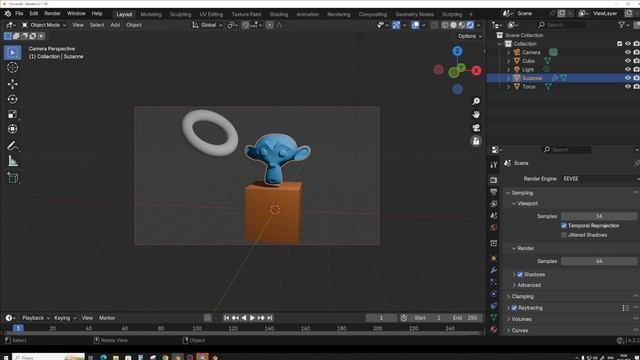Open the File menu
The image size is (640, 360).
tap(19, 13)
